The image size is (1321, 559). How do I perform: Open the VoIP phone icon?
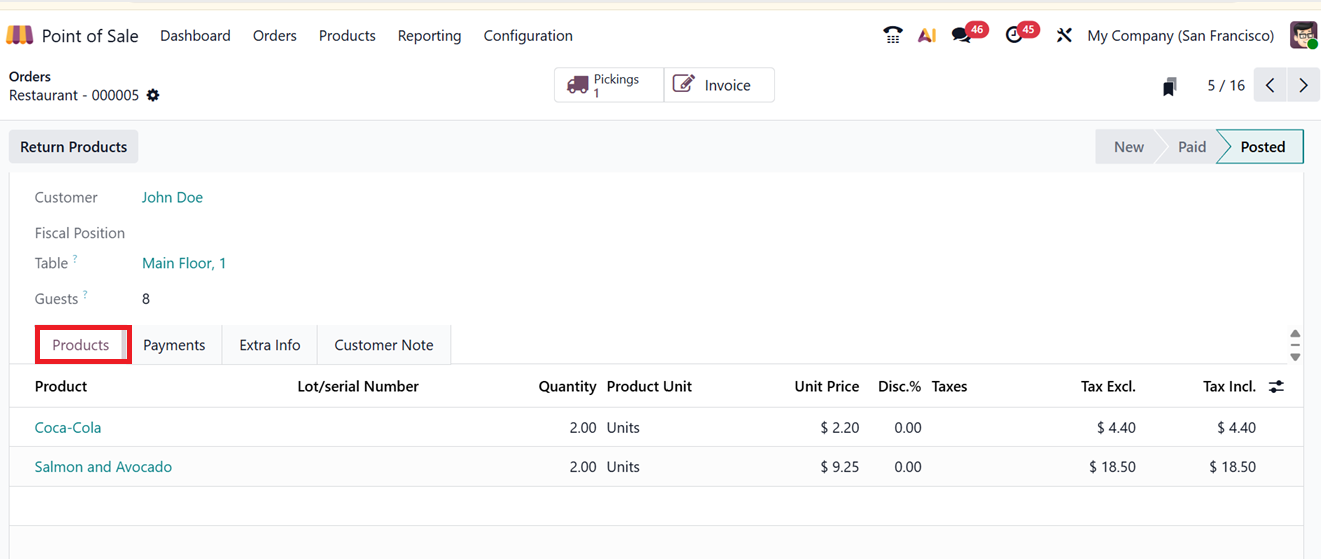click(x=893, y=35)
